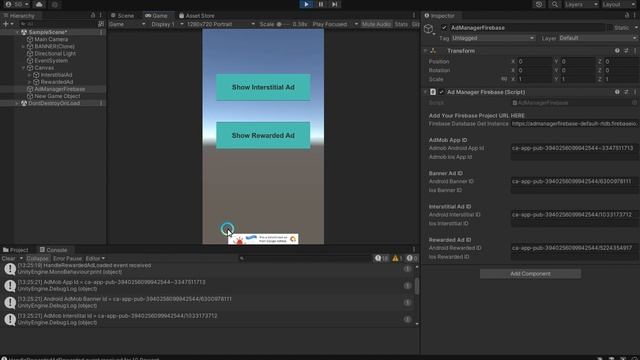Image resolution: width=640 pixels, height=360 pixels.
Task: Click the global search magnifier icon
Action: pos(555,4)
